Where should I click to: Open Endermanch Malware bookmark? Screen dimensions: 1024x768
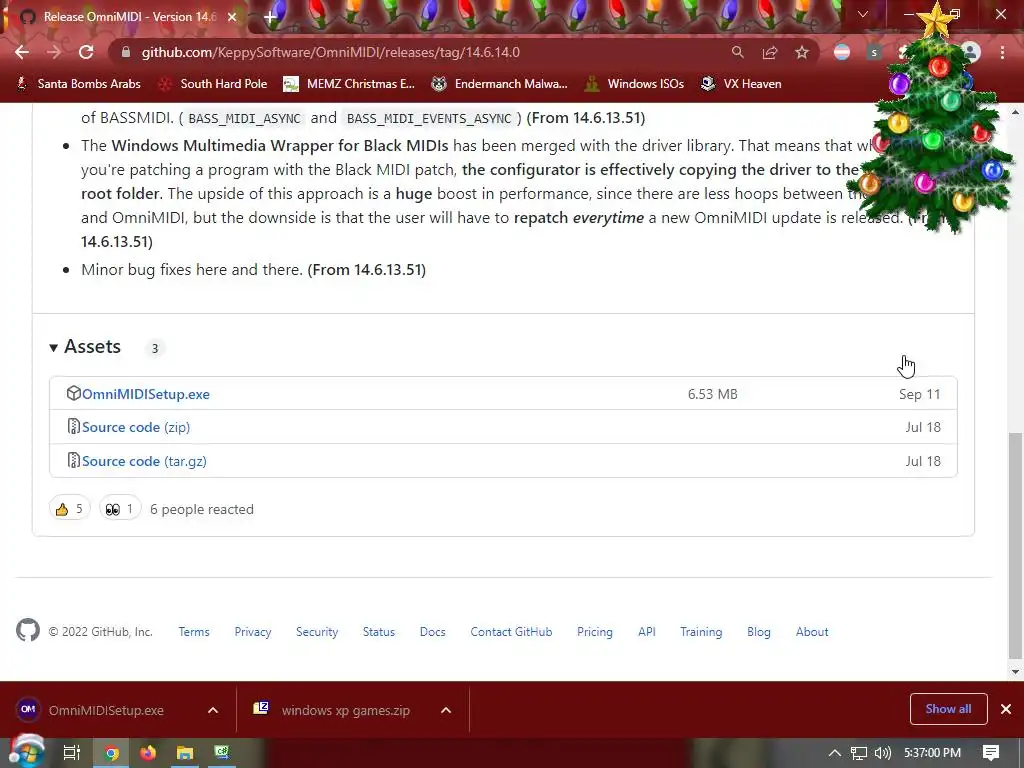(x=500, y=84)
